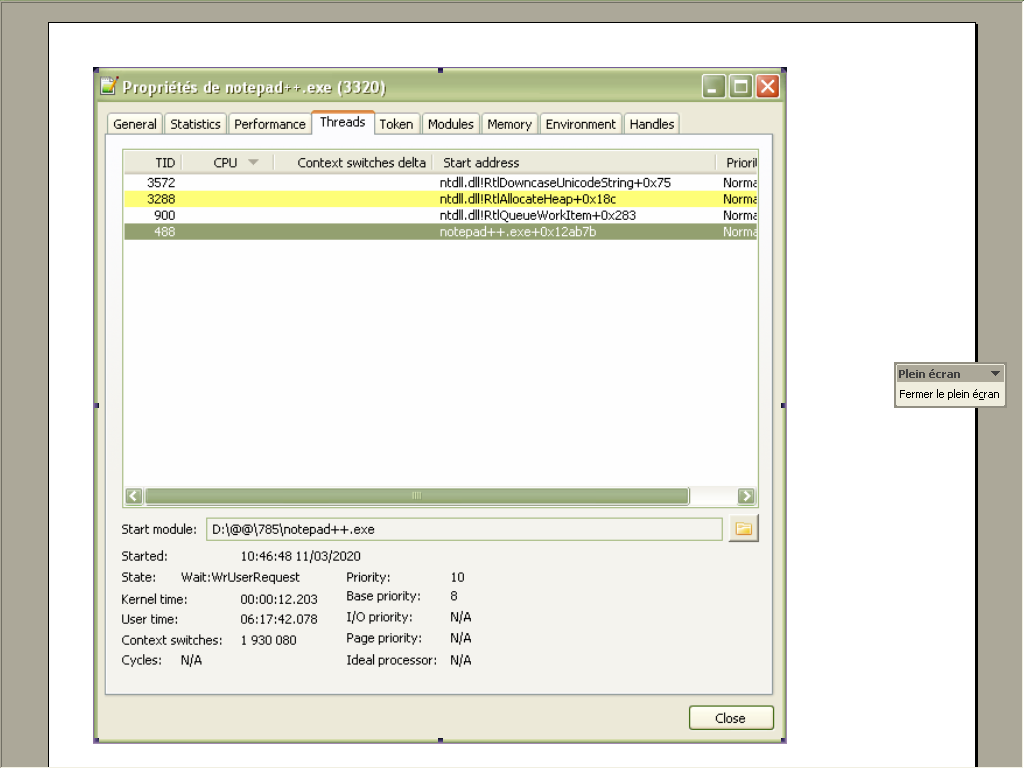Click ntdll.dll!RtlQueueWorkItem+0x283 start address
The width and height of the screenshot is (1024, 768).
pyautogui.click(x=537, y=215)
